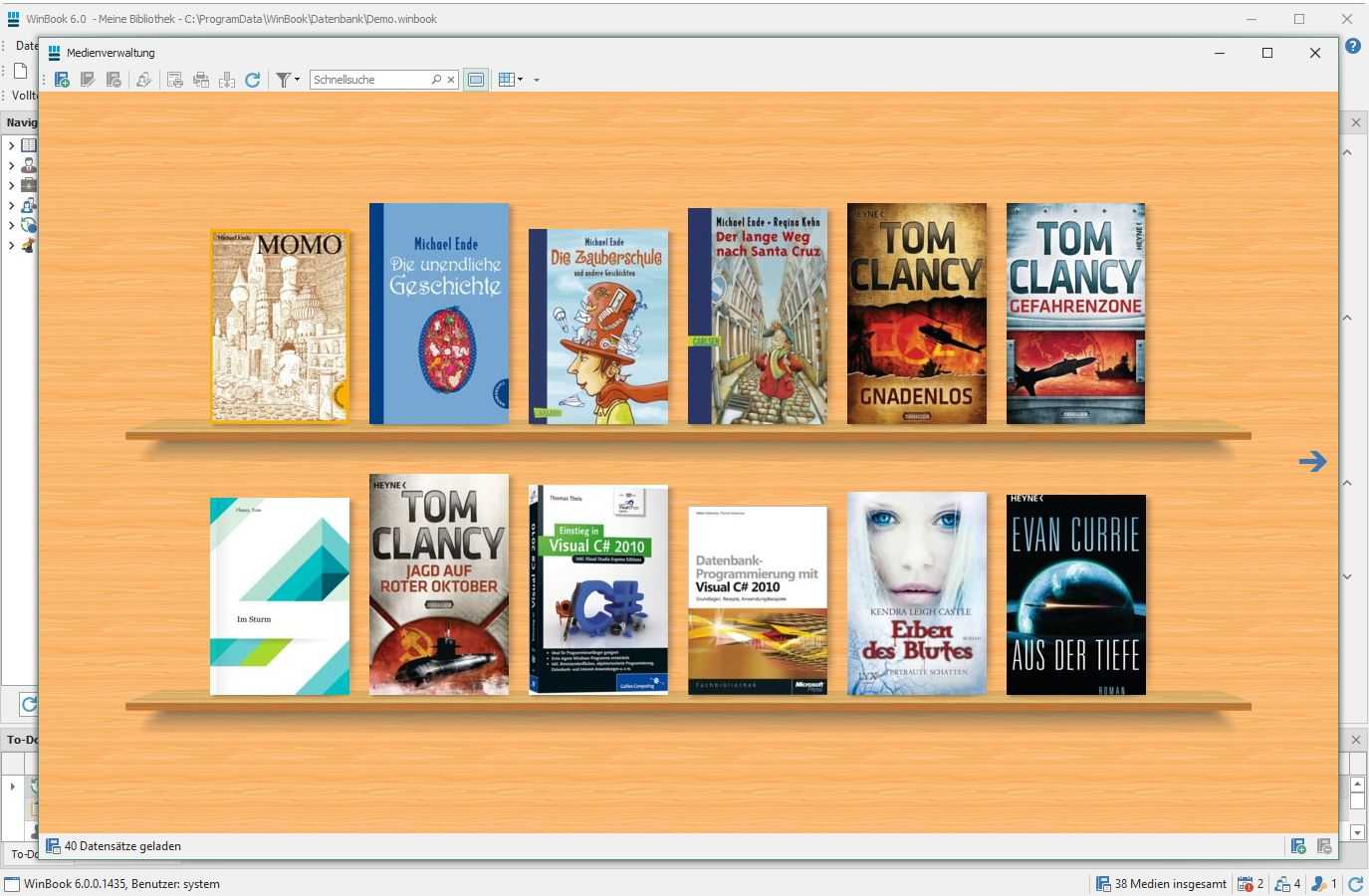1369x896 pixels.
Task: Toggle the bookshelf display mode button
Action: pyautogui.click(x=475, y=80)
